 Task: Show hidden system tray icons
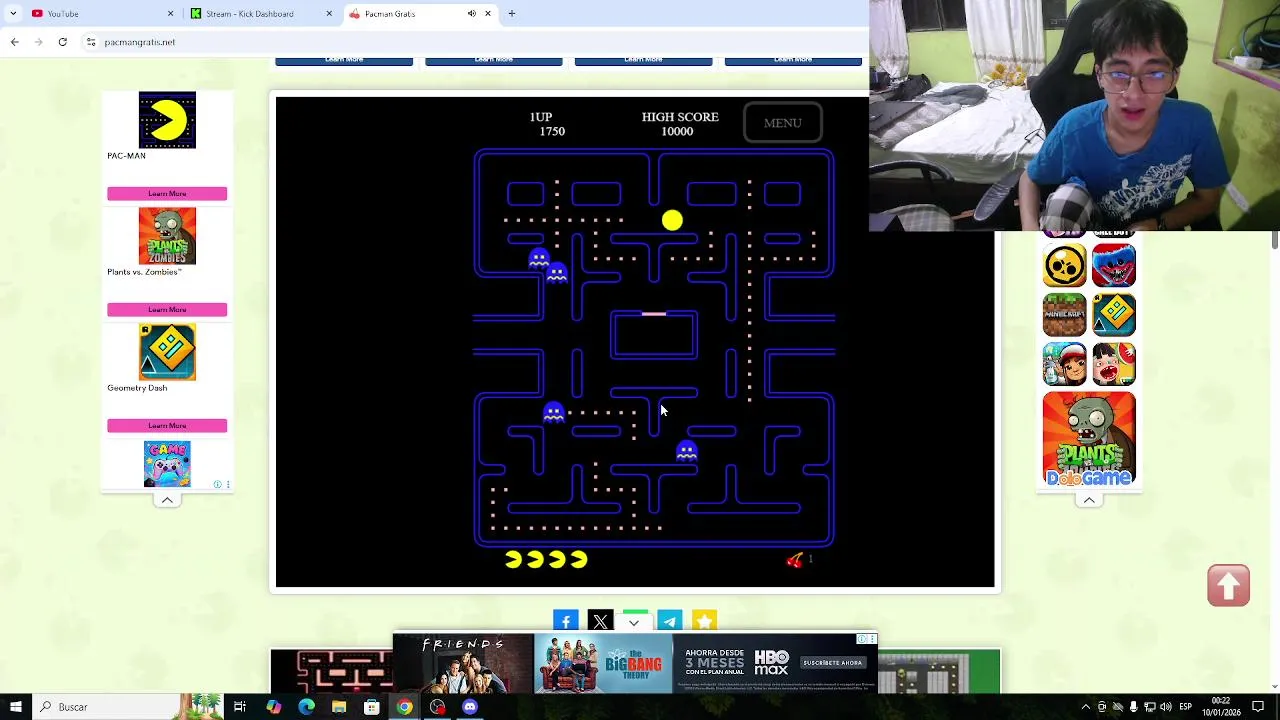pyautogui.click(x=1086, y=707)
